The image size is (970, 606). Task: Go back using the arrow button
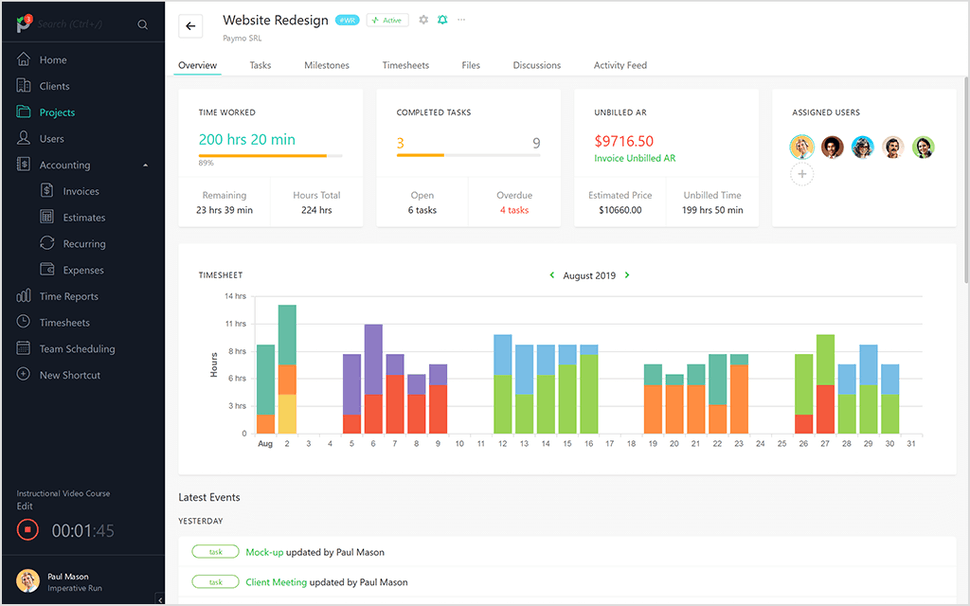(x=190, y=26)
